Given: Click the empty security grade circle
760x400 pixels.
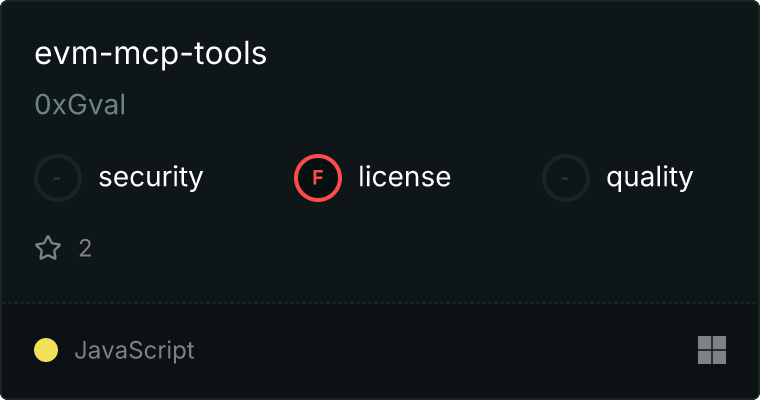Looking at the screenshot, I should pos(58,178).
